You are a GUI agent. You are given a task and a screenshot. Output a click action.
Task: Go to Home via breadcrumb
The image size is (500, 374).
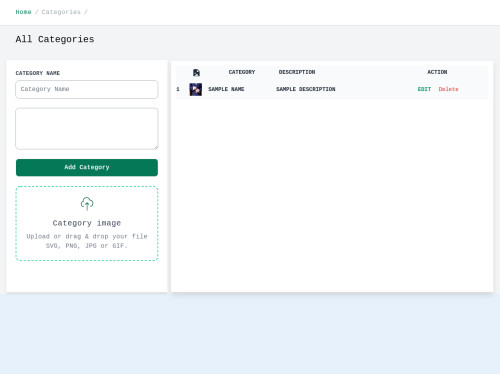coord(23,12)
